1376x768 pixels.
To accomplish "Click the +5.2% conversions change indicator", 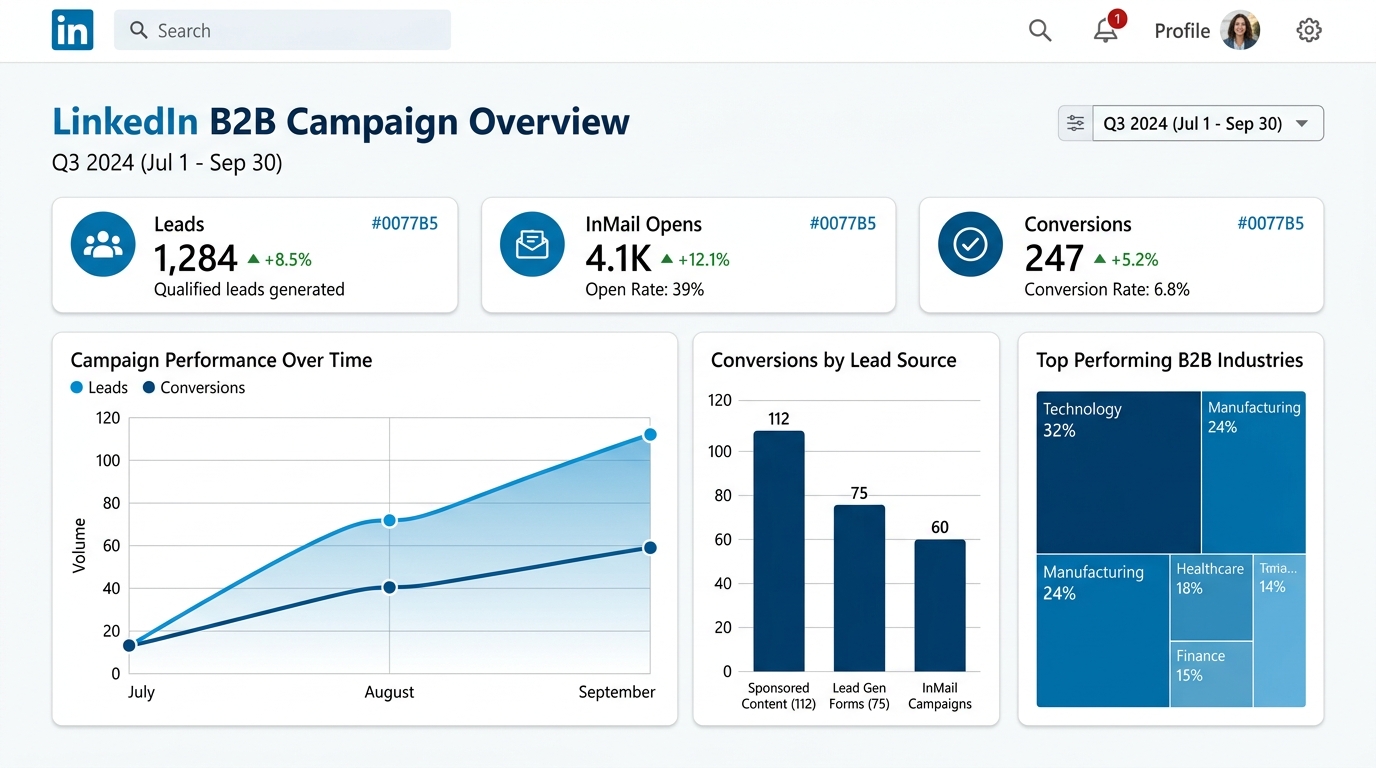I will tap(1126, 260).
